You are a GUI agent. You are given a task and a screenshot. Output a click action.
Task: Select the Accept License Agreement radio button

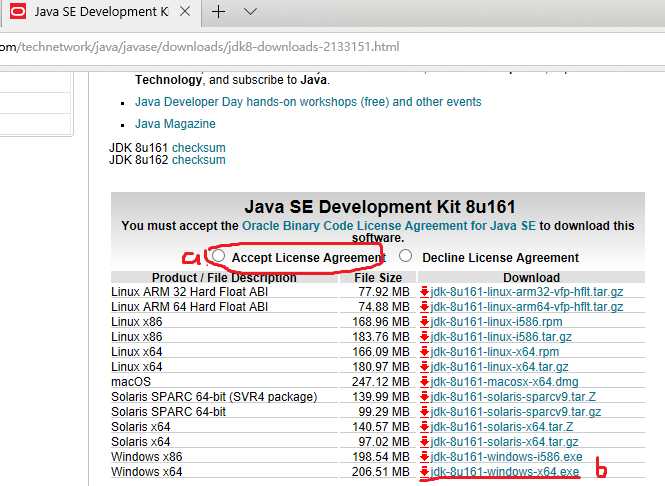click(x=218, y=256)
